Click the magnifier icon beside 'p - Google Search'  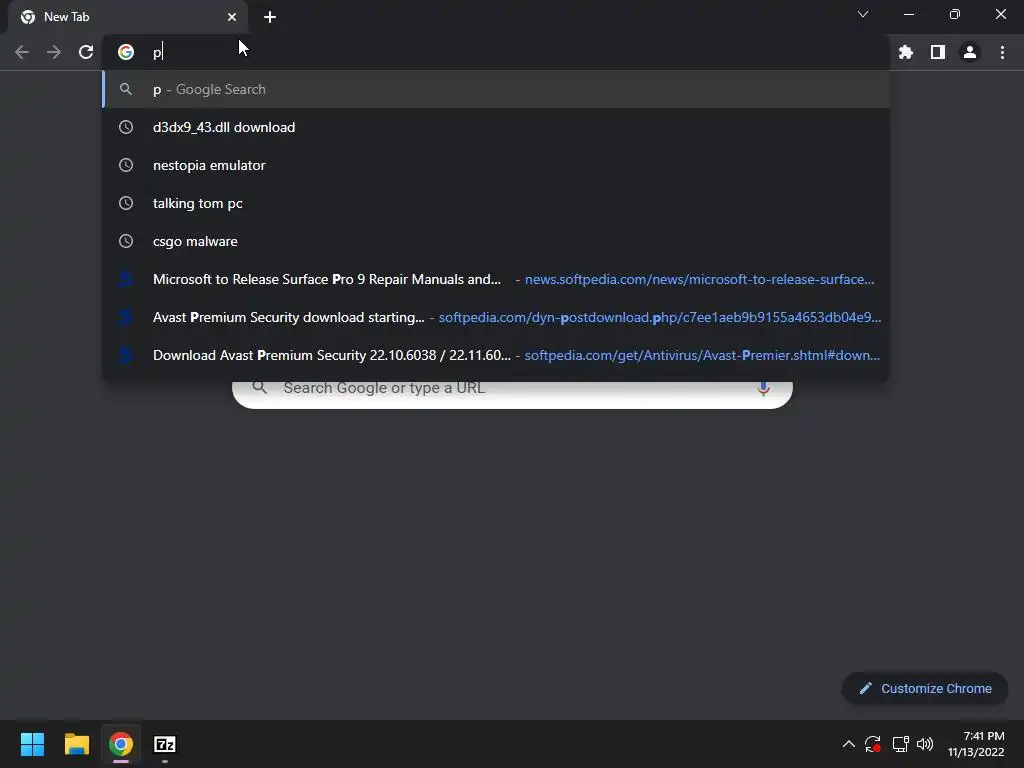point(126,89)
